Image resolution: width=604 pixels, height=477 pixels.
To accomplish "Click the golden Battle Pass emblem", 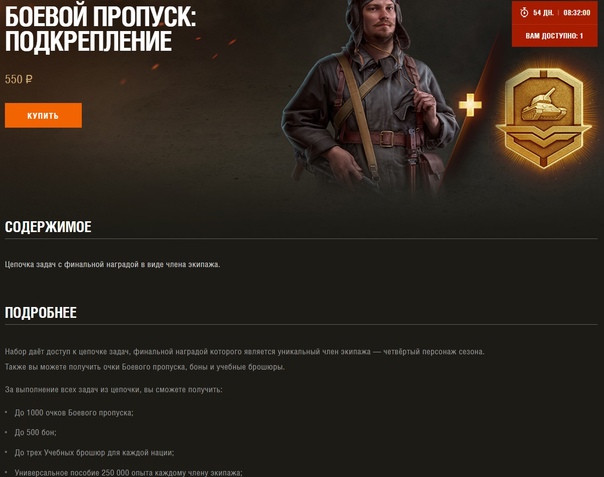I will pos(543,118).
